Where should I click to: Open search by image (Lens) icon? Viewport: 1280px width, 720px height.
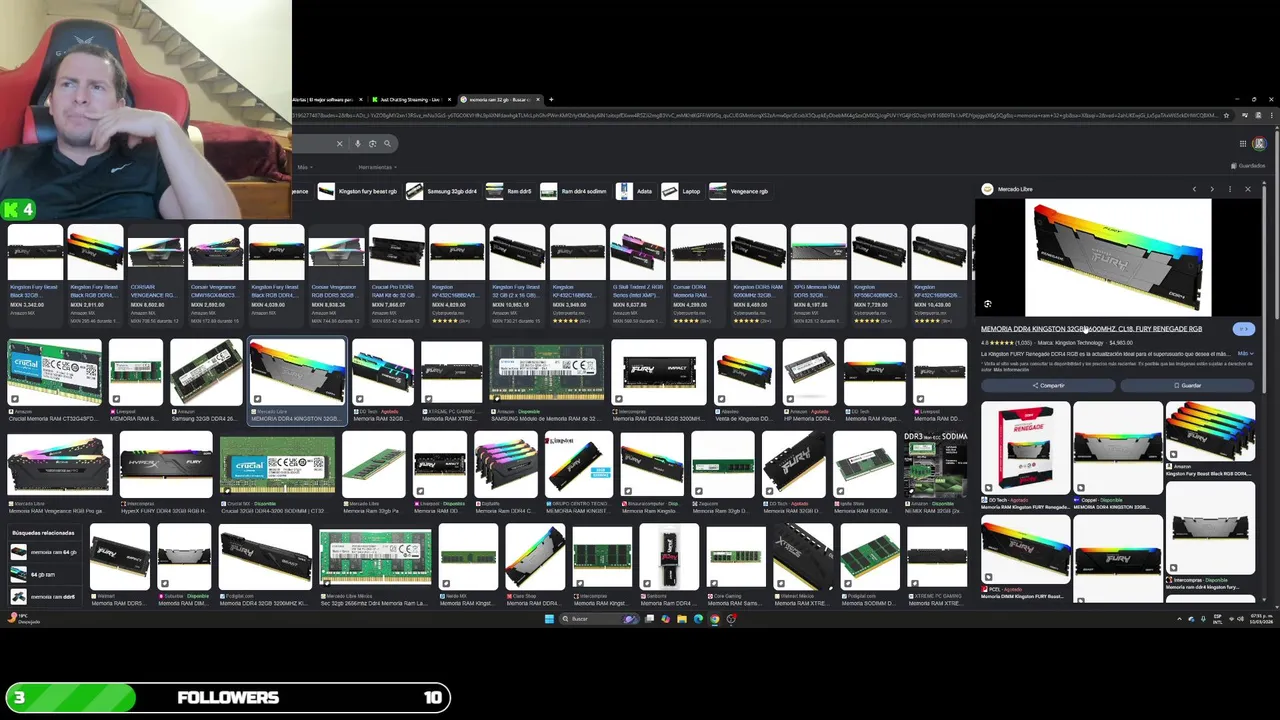pyautogui.click(x=372, y=143)
